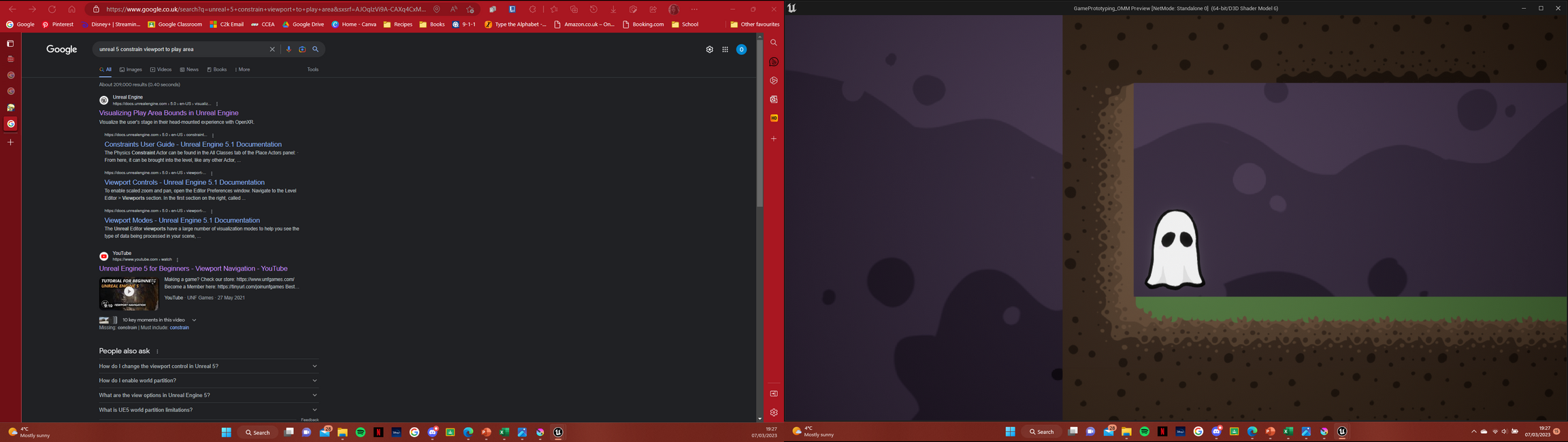Go back in the Edge browser
The height and width of the screenshot is (442, 1568).
coord(12,10)
